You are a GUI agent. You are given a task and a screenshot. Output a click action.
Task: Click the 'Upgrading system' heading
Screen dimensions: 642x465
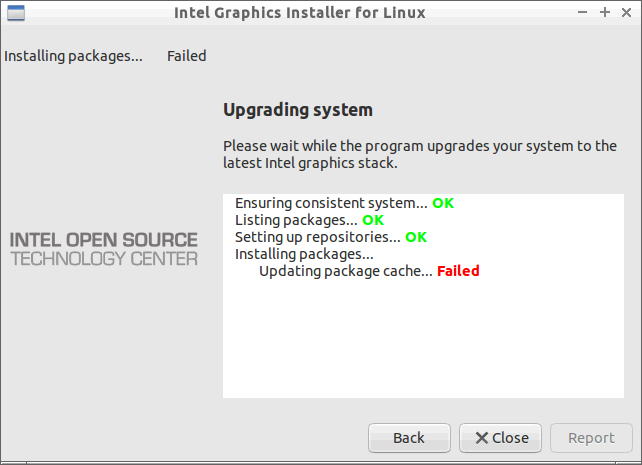(x=298, y=110)
